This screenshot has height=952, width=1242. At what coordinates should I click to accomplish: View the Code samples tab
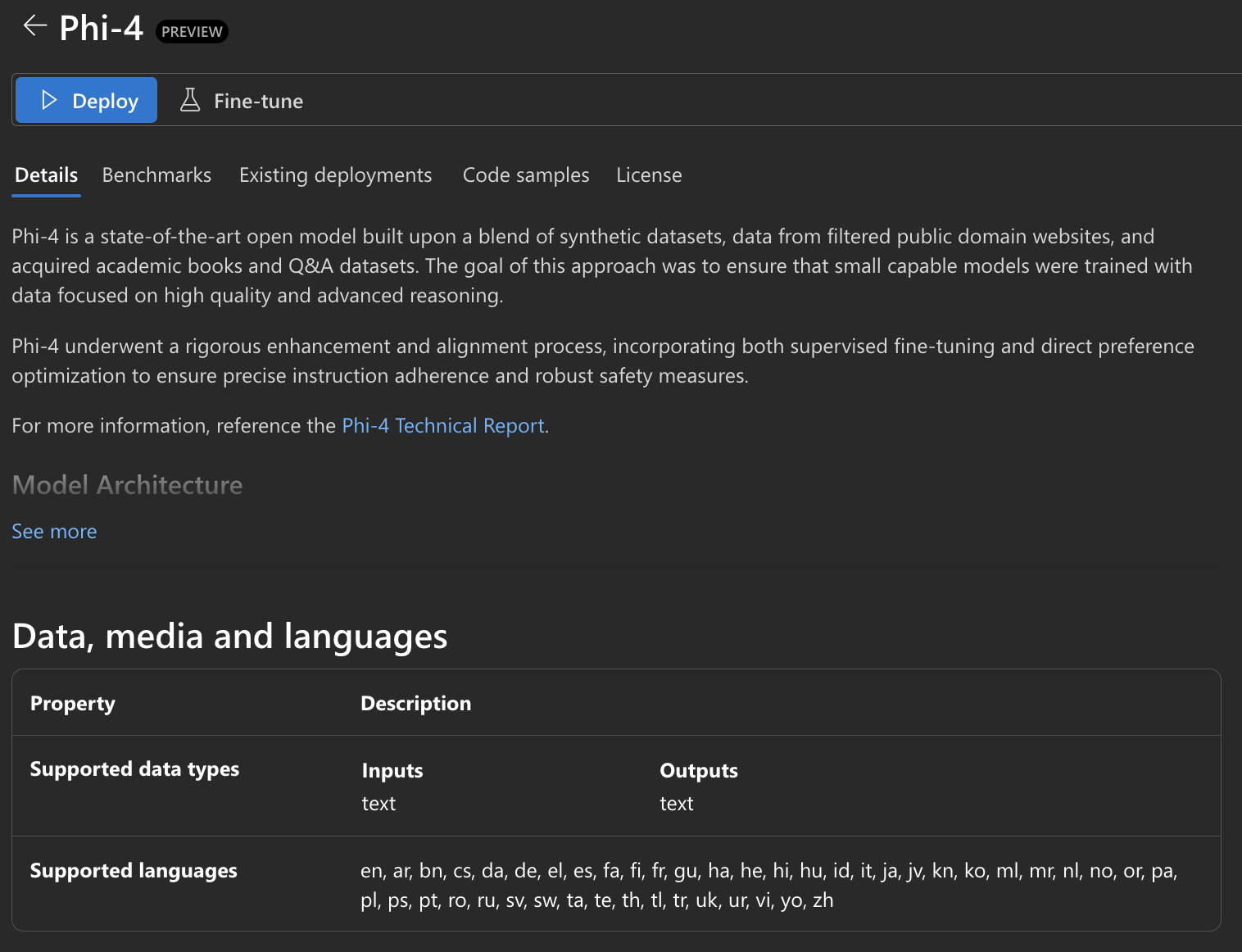(526, 175)
